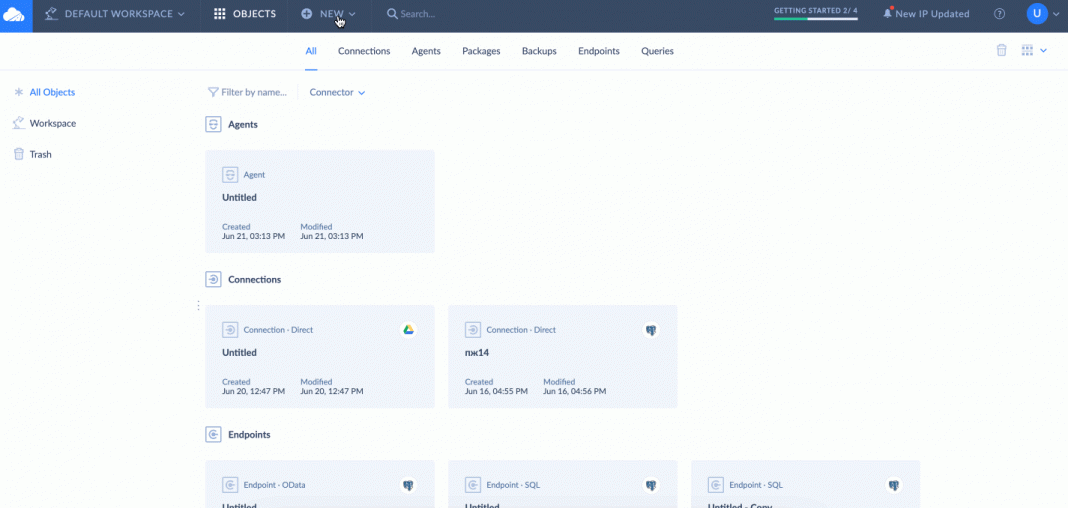1068x508 pixels.
Task: Click the Google Drive icon on Untitled connection
Action: (x=408, y=330)
